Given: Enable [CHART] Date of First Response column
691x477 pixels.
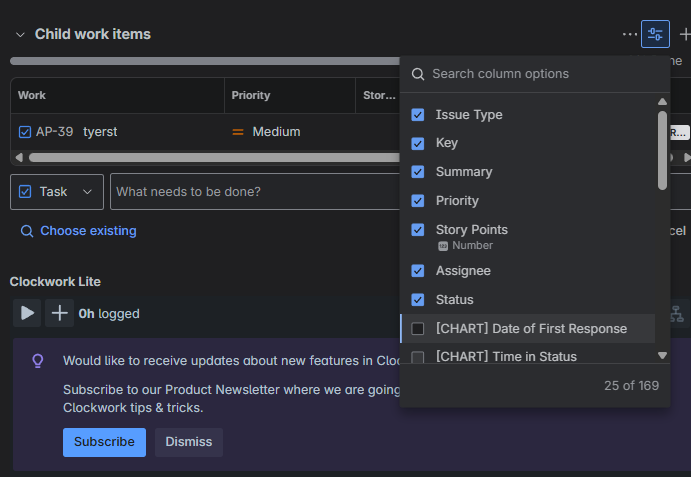Looking at the screenshot, I should pyautogui.click(x=418, y=329).
